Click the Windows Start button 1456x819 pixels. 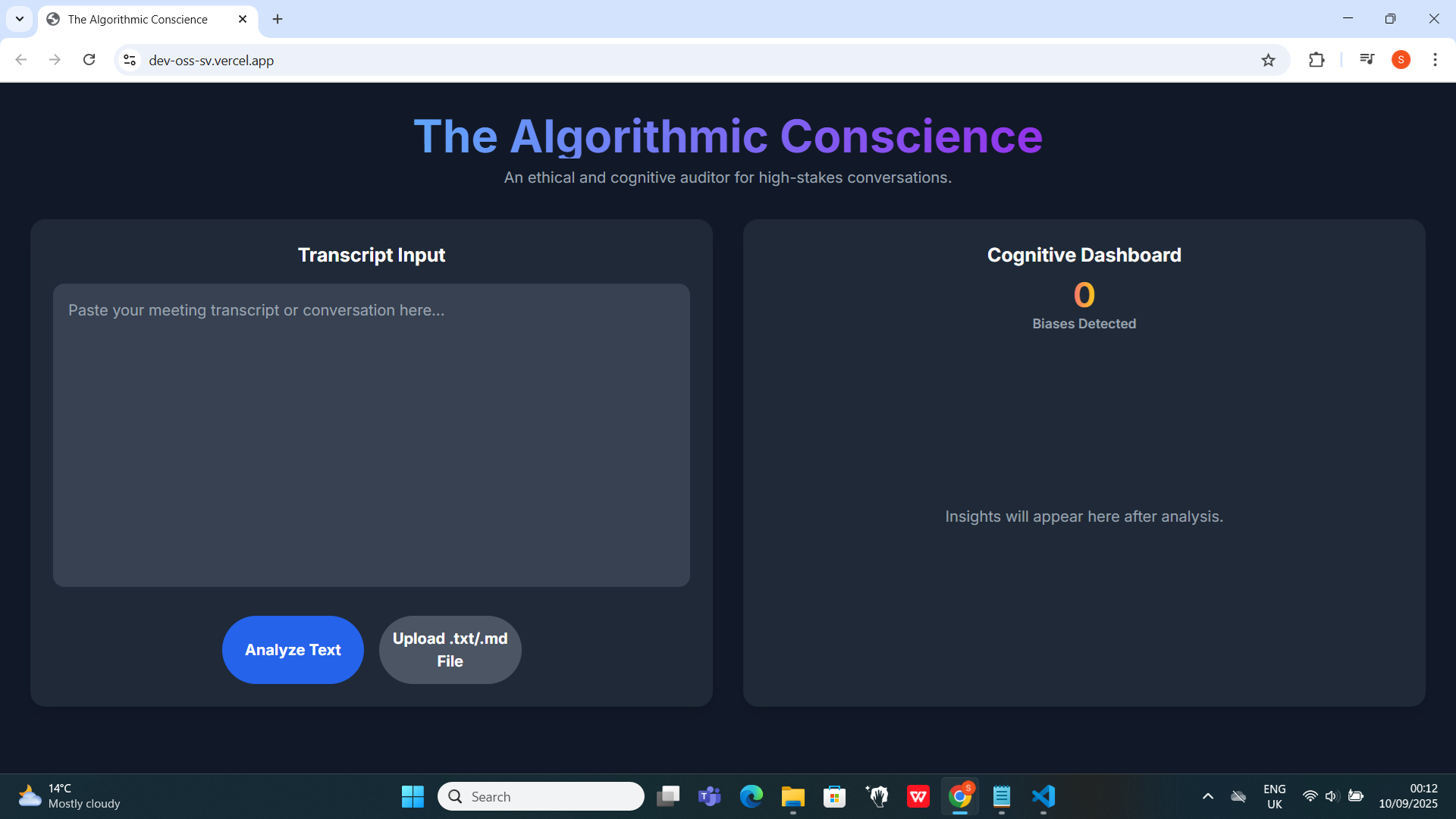[413, 796]
